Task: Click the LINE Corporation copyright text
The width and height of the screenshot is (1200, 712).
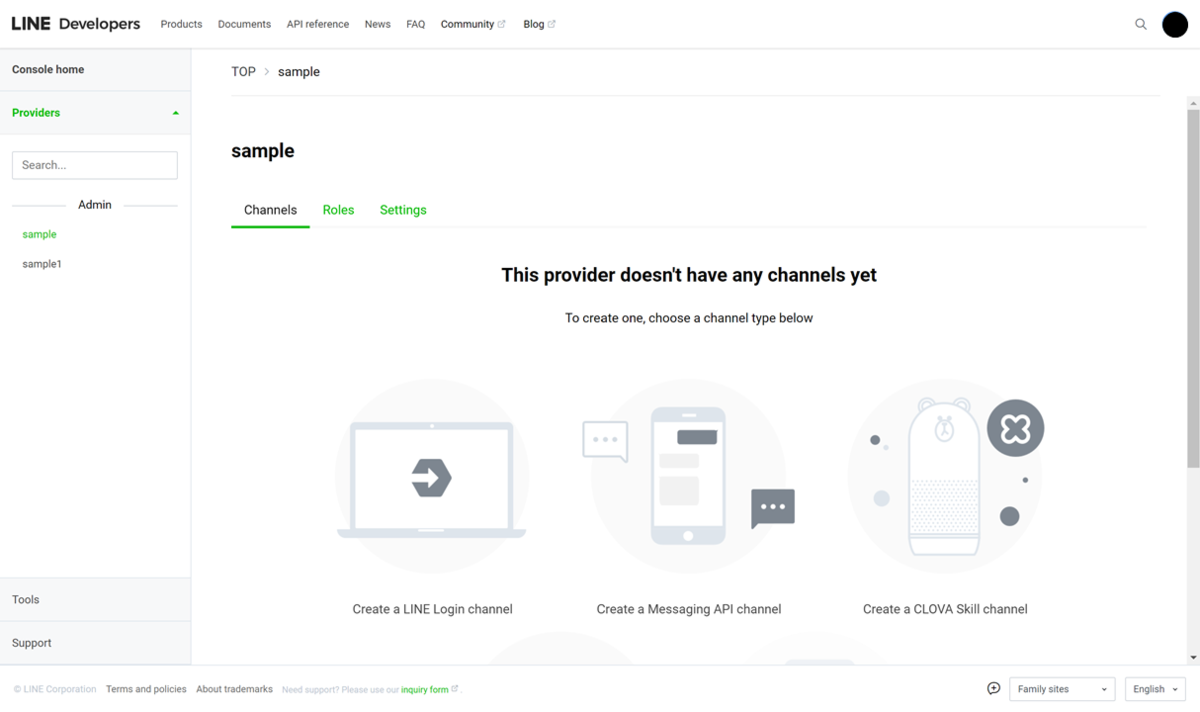Action: (x=55, y=689)
